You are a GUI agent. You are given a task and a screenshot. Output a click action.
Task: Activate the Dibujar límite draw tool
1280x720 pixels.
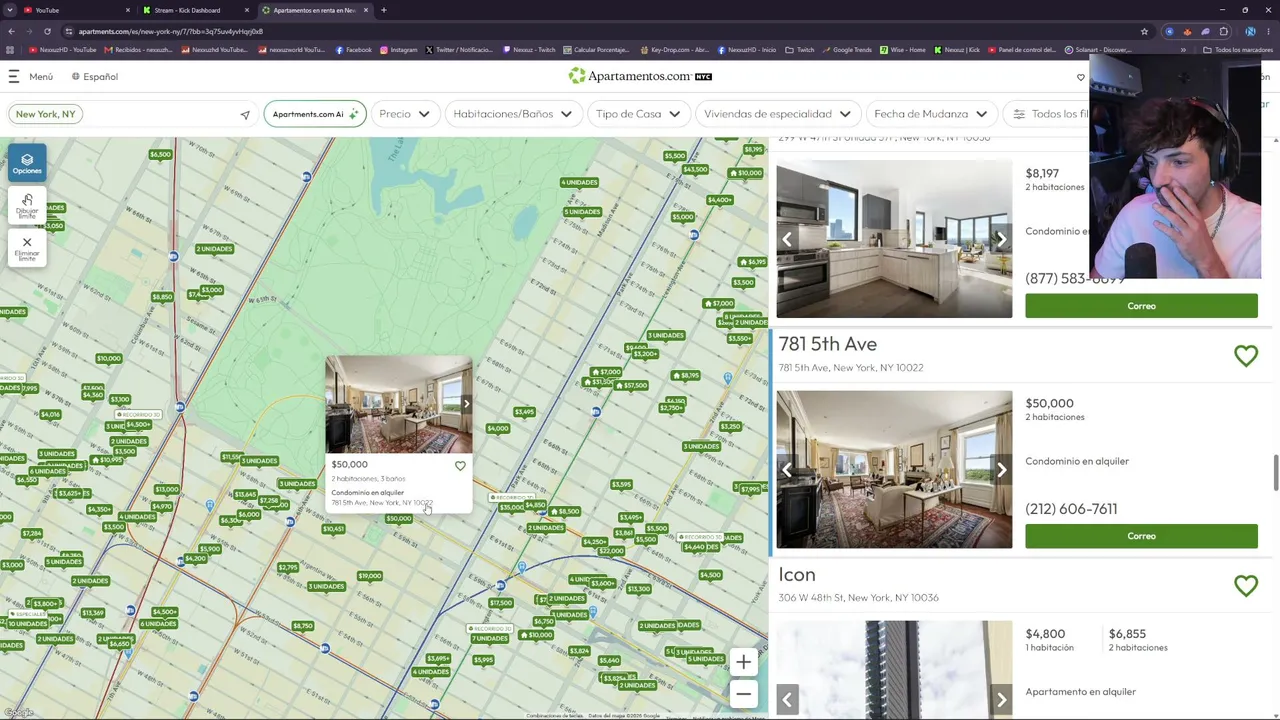coord(27,205)
